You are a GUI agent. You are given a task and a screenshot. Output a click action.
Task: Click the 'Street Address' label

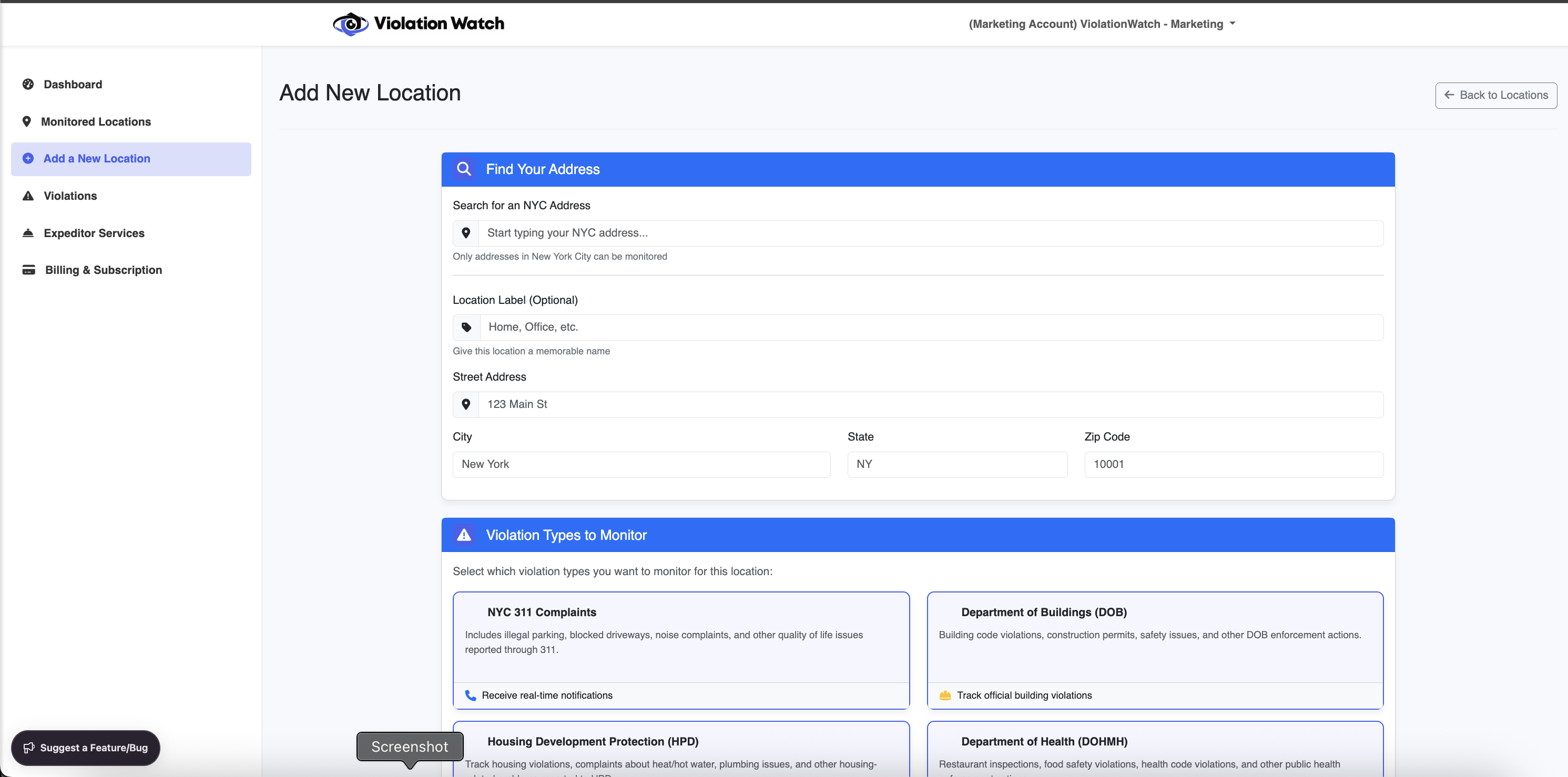[490, 376]
